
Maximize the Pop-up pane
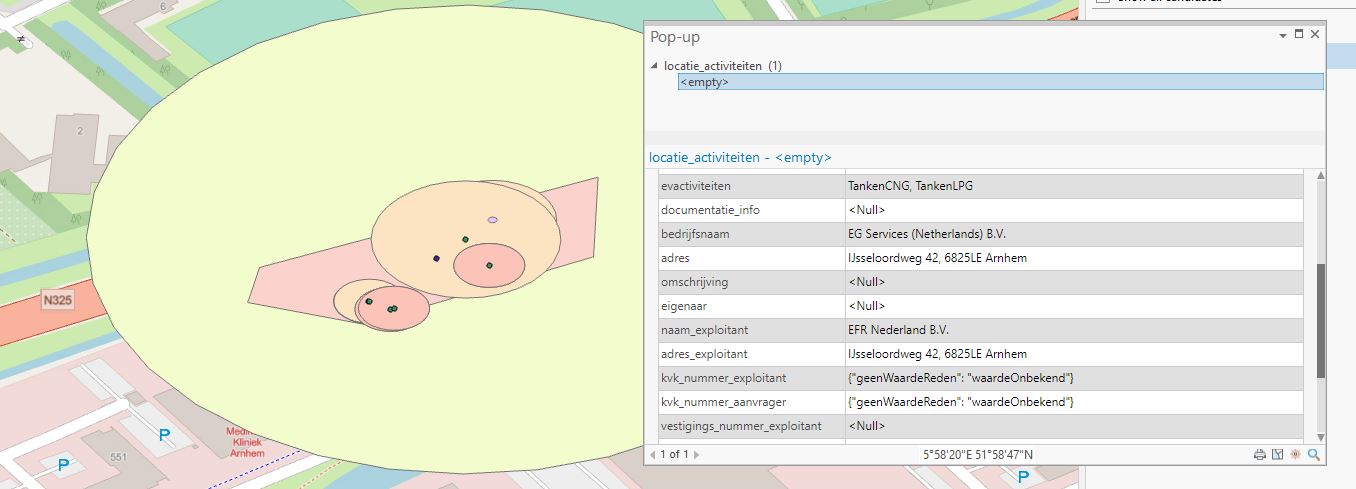(x=1299, y=34)
